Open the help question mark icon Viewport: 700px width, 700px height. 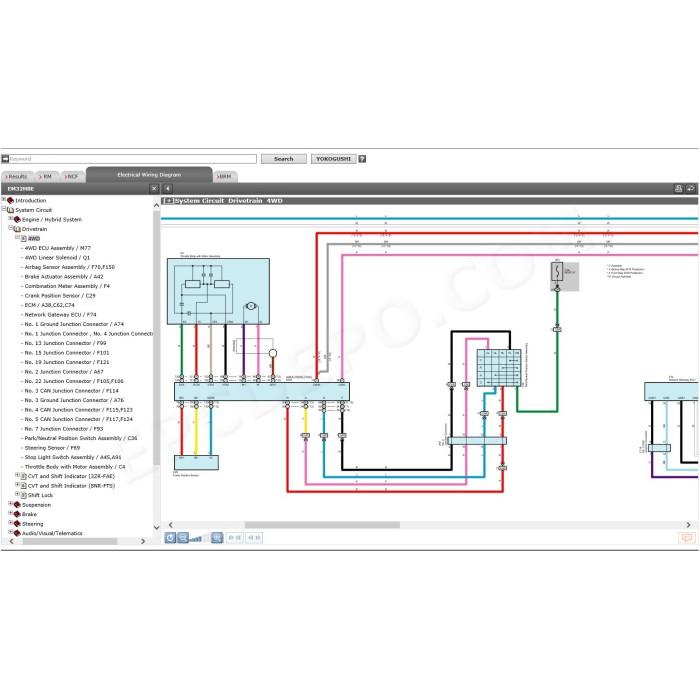click(x=362, y=159)
